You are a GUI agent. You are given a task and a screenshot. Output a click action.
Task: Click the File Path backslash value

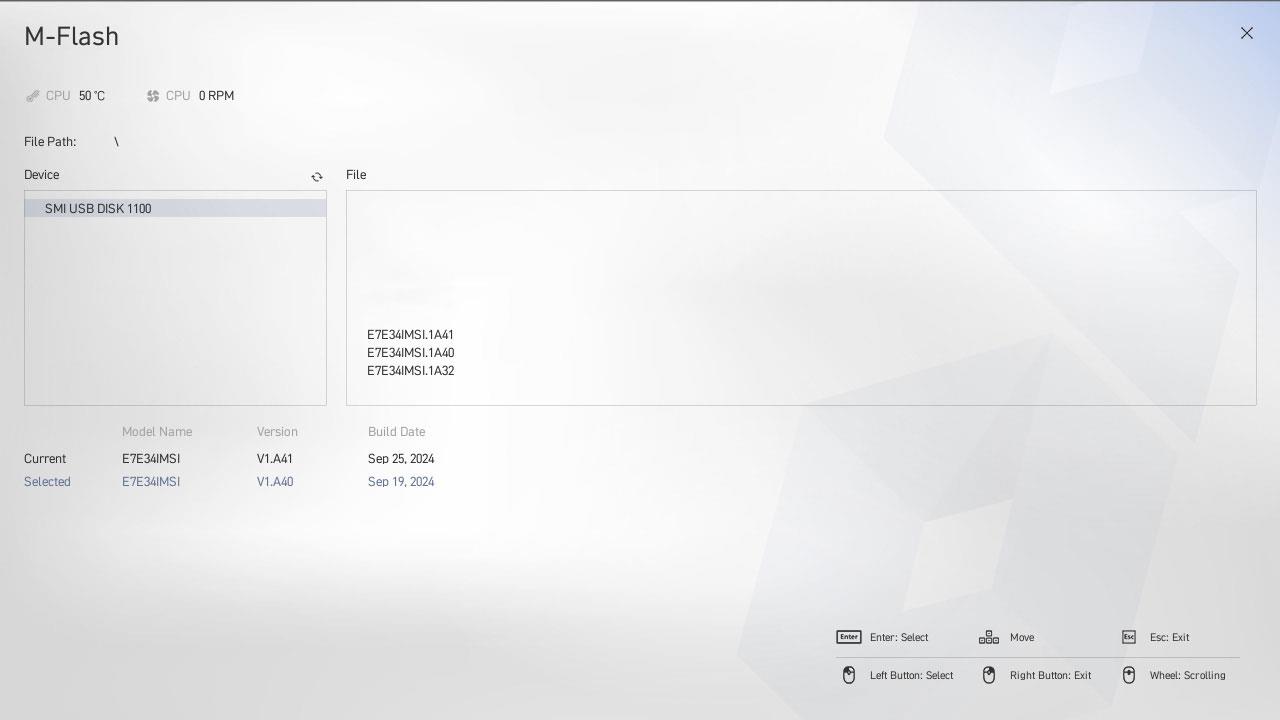tap(116, 142)
